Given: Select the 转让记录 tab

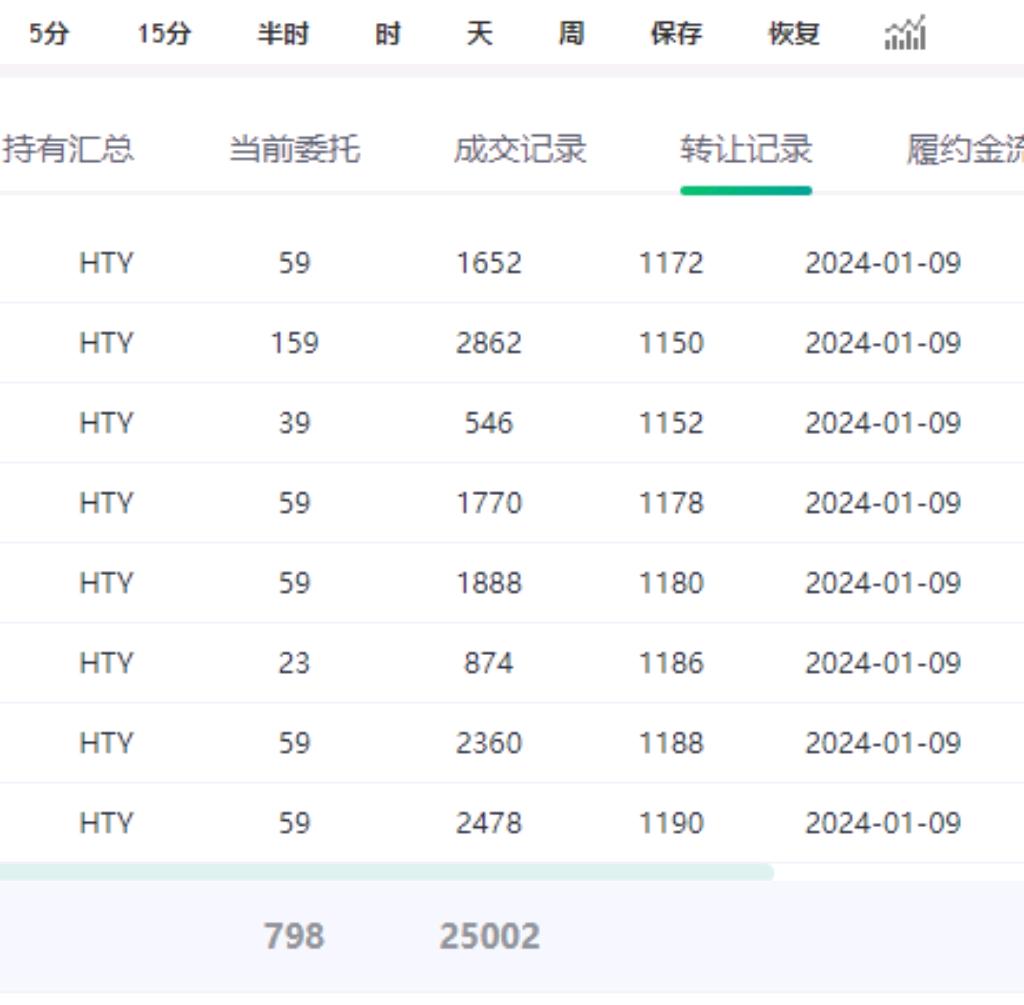Looking at the screenshot, I should (x=746, y=150).
